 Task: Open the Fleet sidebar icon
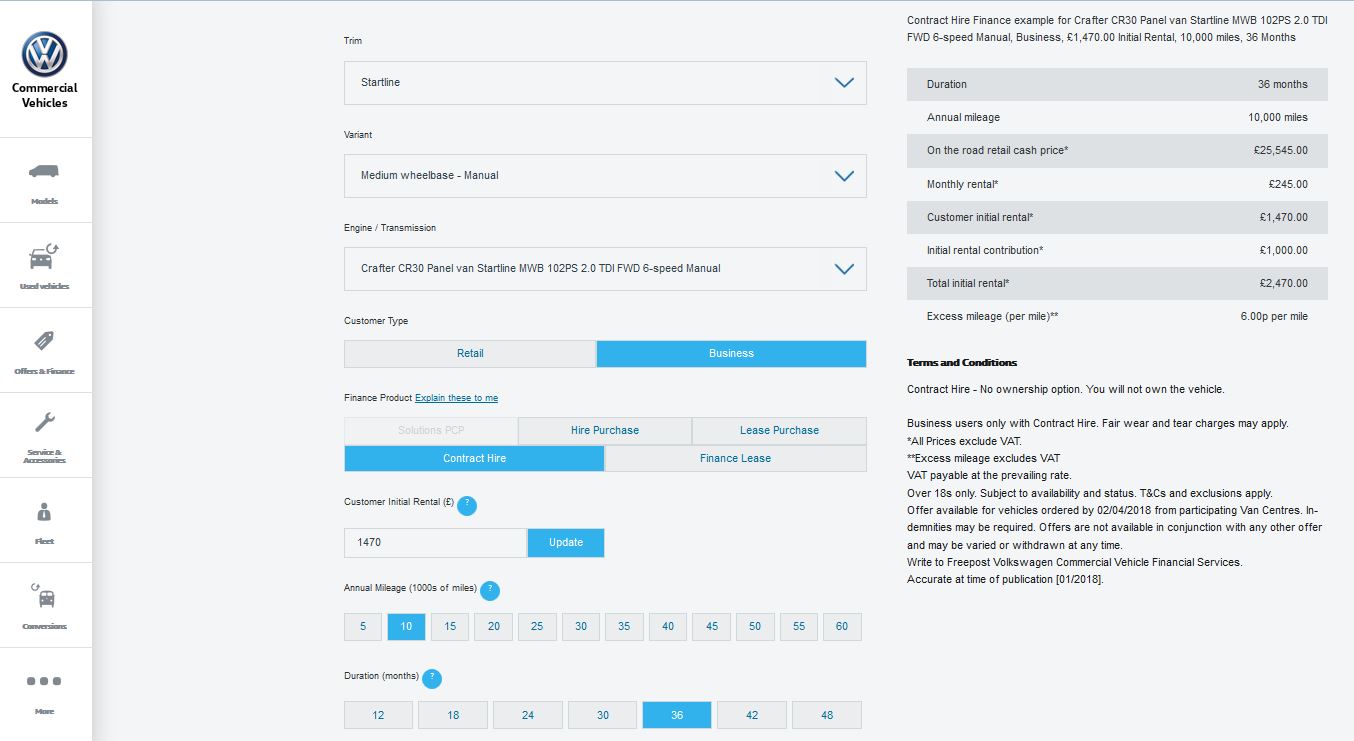point(44,512)
